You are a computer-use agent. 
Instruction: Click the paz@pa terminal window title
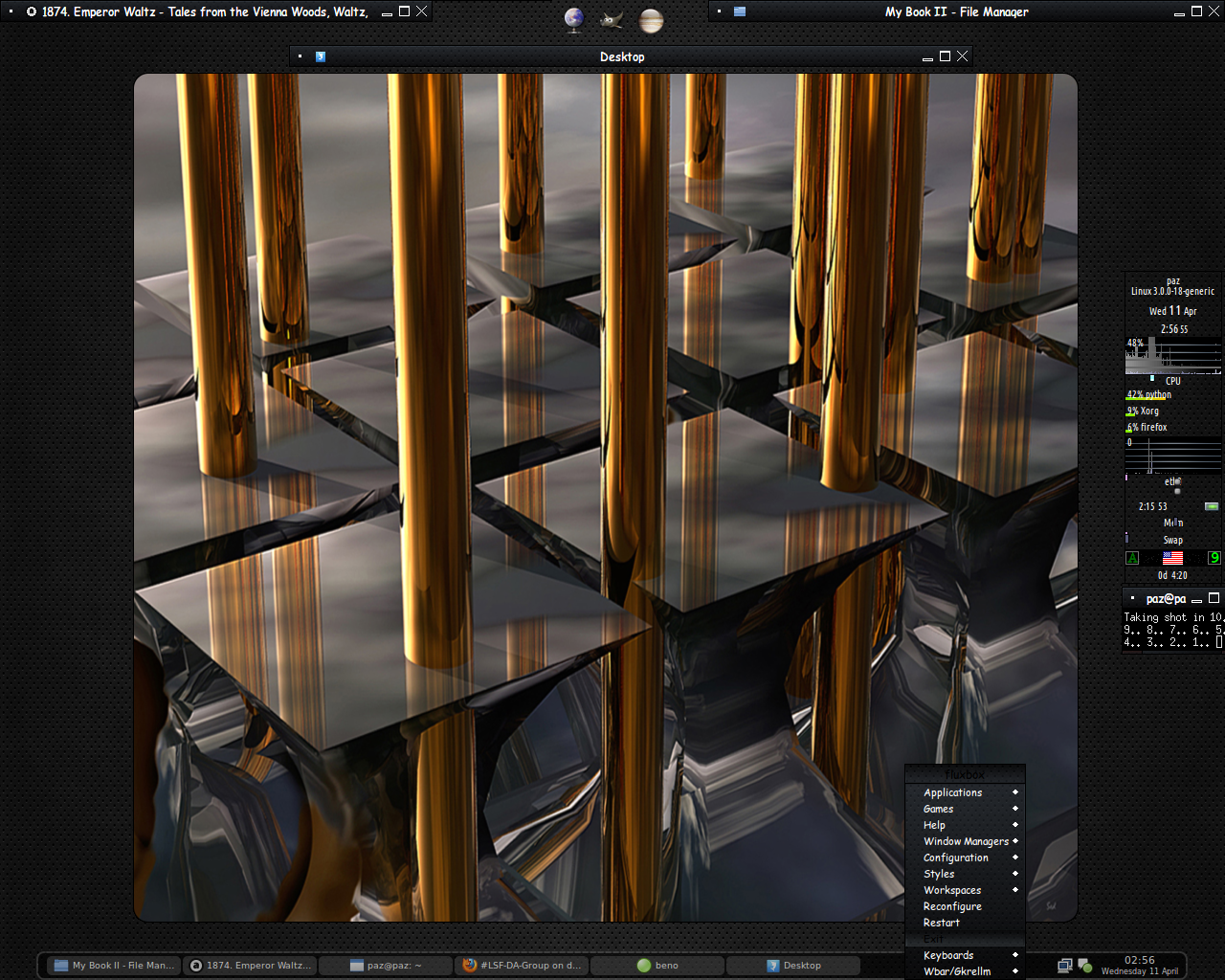point(1166,598)
